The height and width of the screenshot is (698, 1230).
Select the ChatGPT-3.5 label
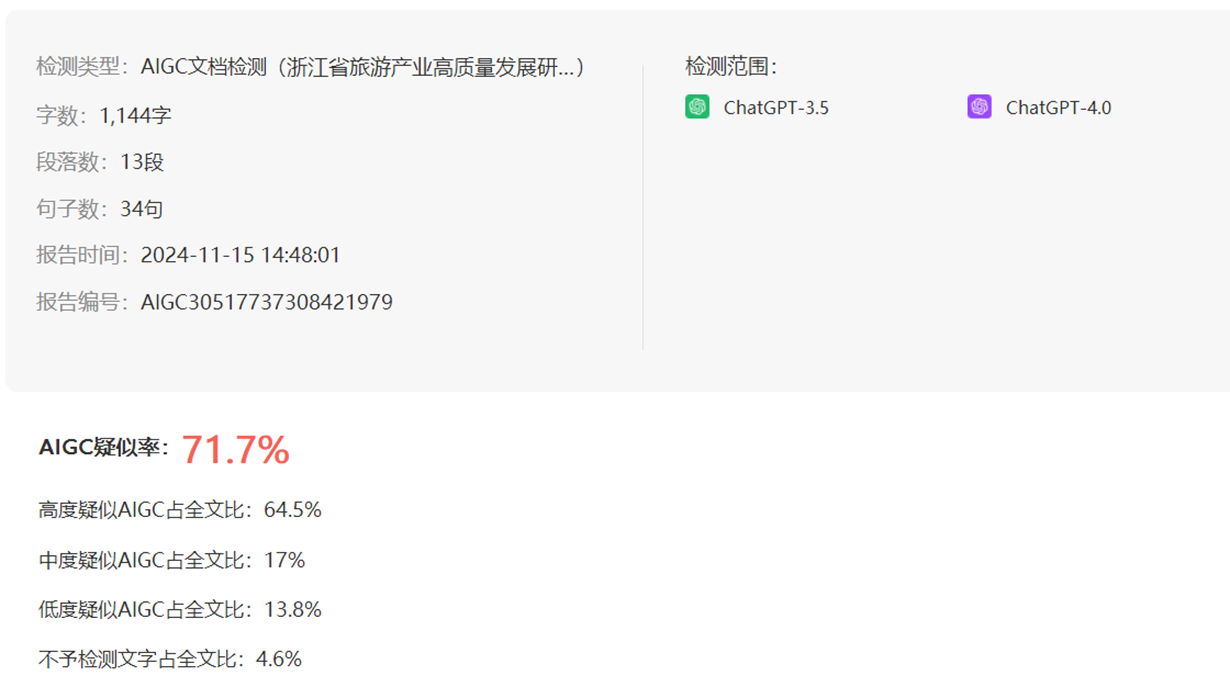point(776,108)
